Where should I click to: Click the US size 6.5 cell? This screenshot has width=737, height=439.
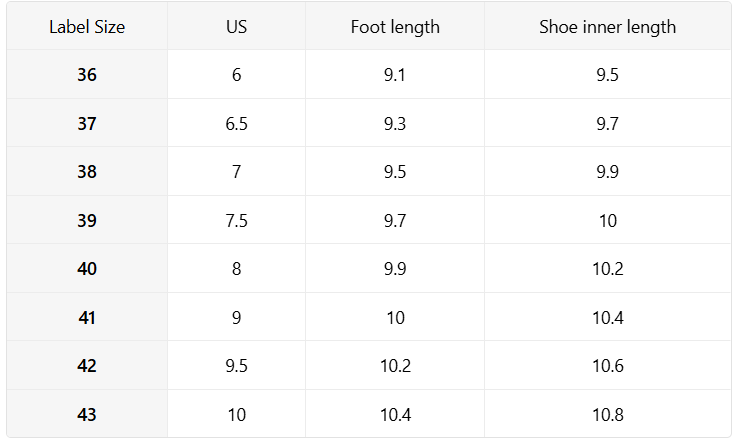click(x=236, y=124)
